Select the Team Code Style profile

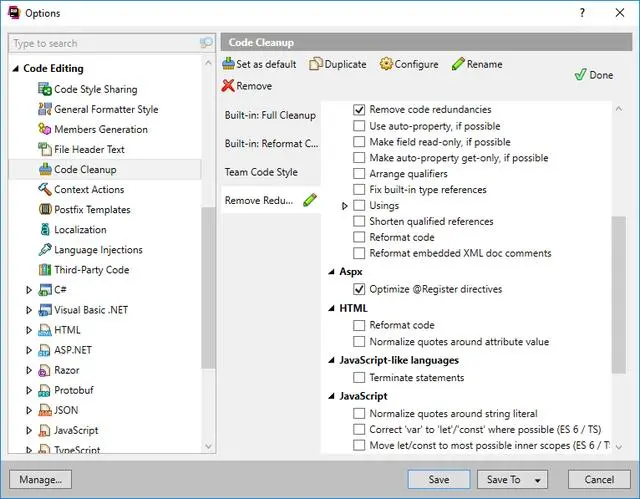[x=271, y=172]
